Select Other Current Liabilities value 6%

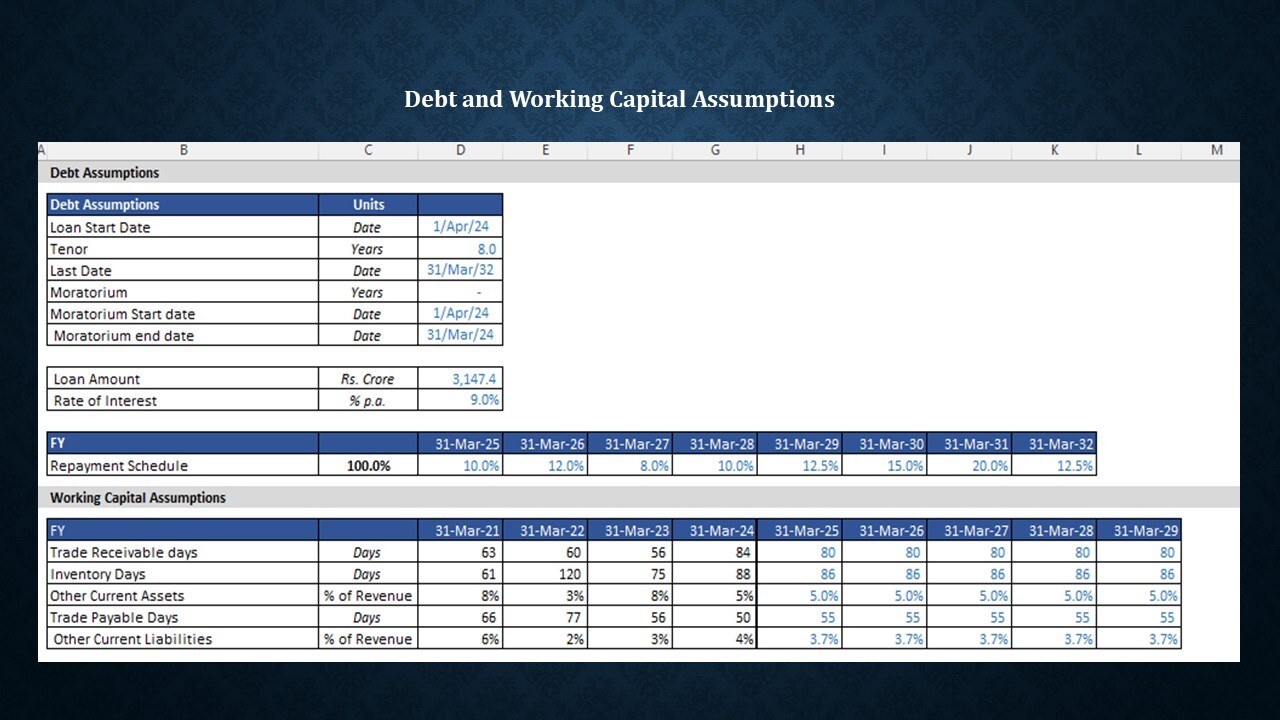point(460,639)
